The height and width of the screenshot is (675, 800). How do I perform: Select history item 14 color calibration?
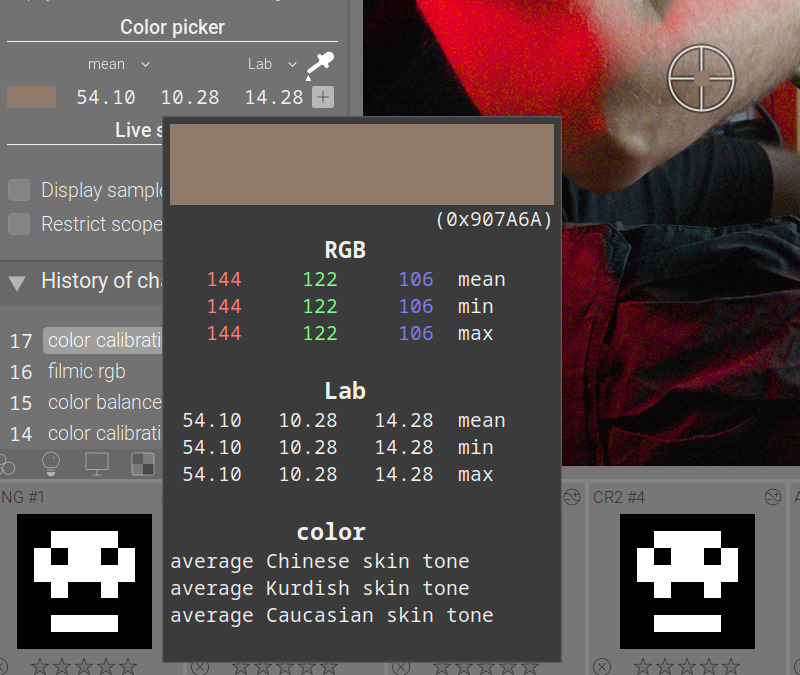pyautogui.click(x=104, y=434)
